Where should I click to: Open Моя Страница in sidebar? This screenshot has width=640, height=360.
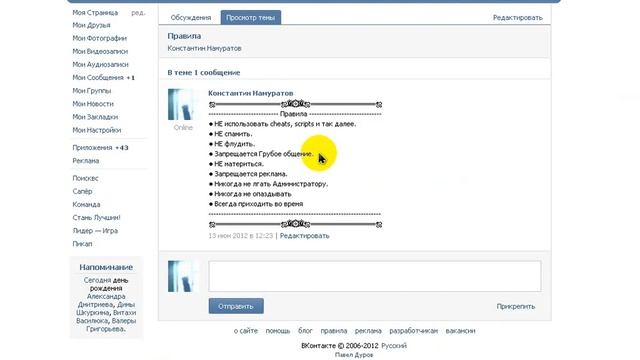[x=95, y=13]
